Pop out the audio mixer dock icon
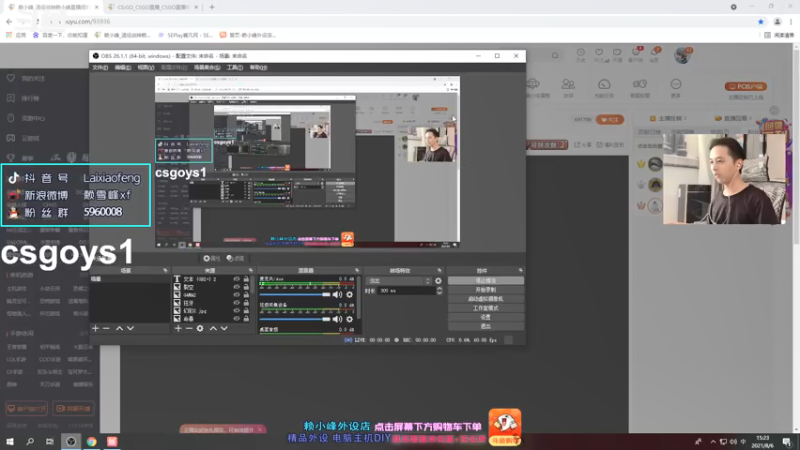 pos(357,270)
